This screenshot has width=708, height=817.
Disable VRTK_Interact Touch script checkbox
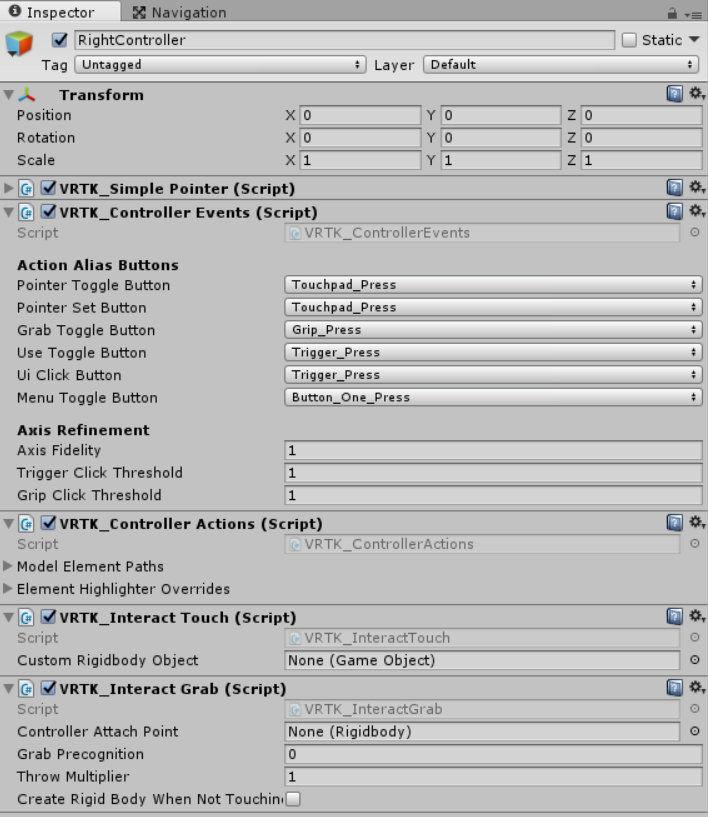tap(48, 616)
